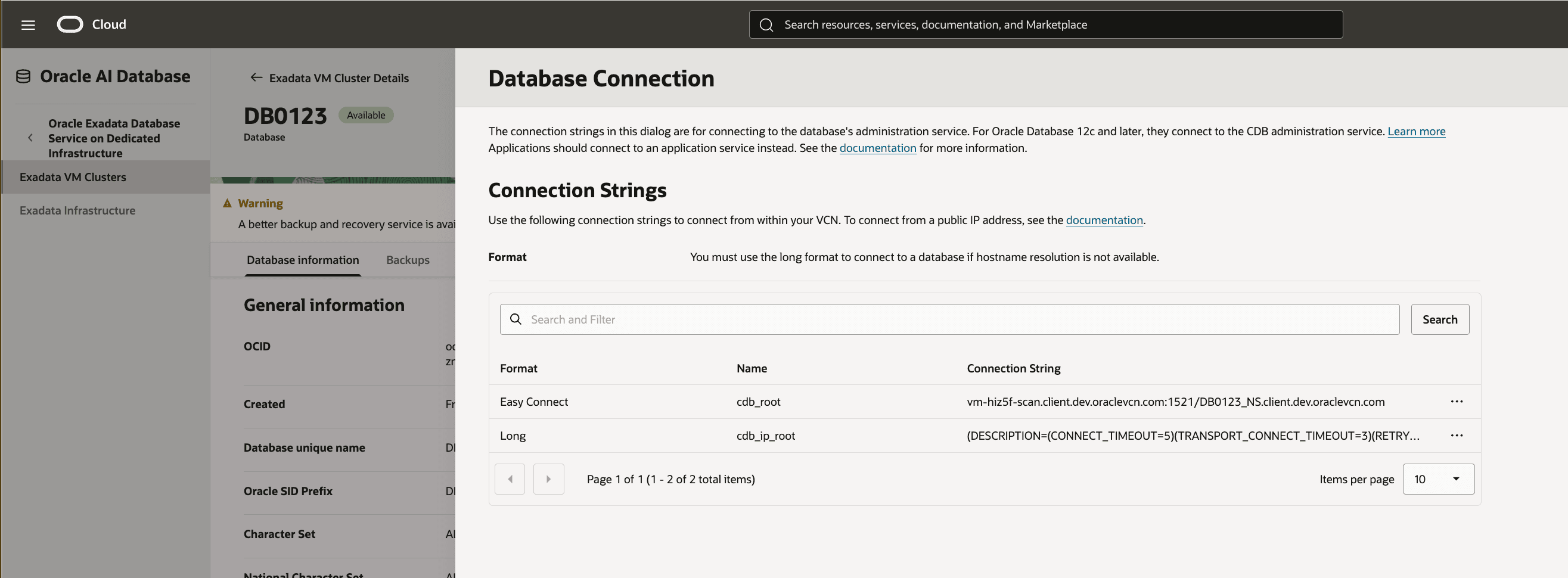The height and width of the screenshot is (578, 1568).
Task: Select the Easy Connect format cell
Action: point(533,402)
